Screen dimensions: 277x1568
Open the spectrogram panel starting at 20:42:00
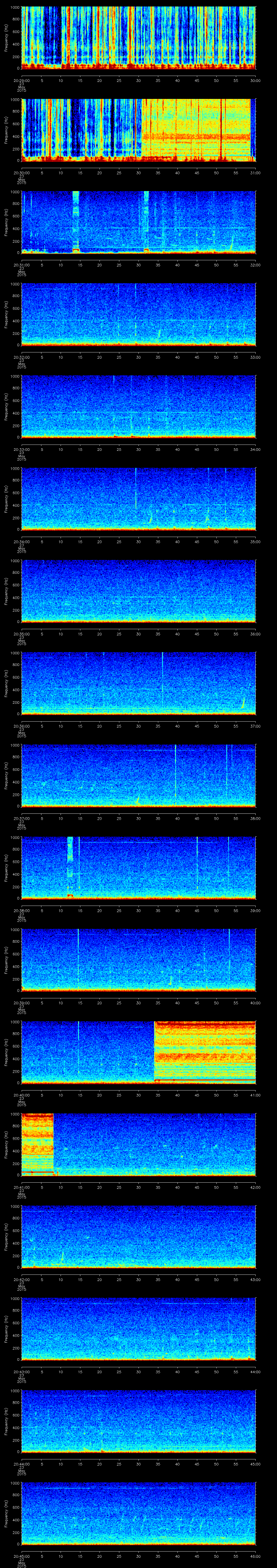click(x=139, y=1237)
